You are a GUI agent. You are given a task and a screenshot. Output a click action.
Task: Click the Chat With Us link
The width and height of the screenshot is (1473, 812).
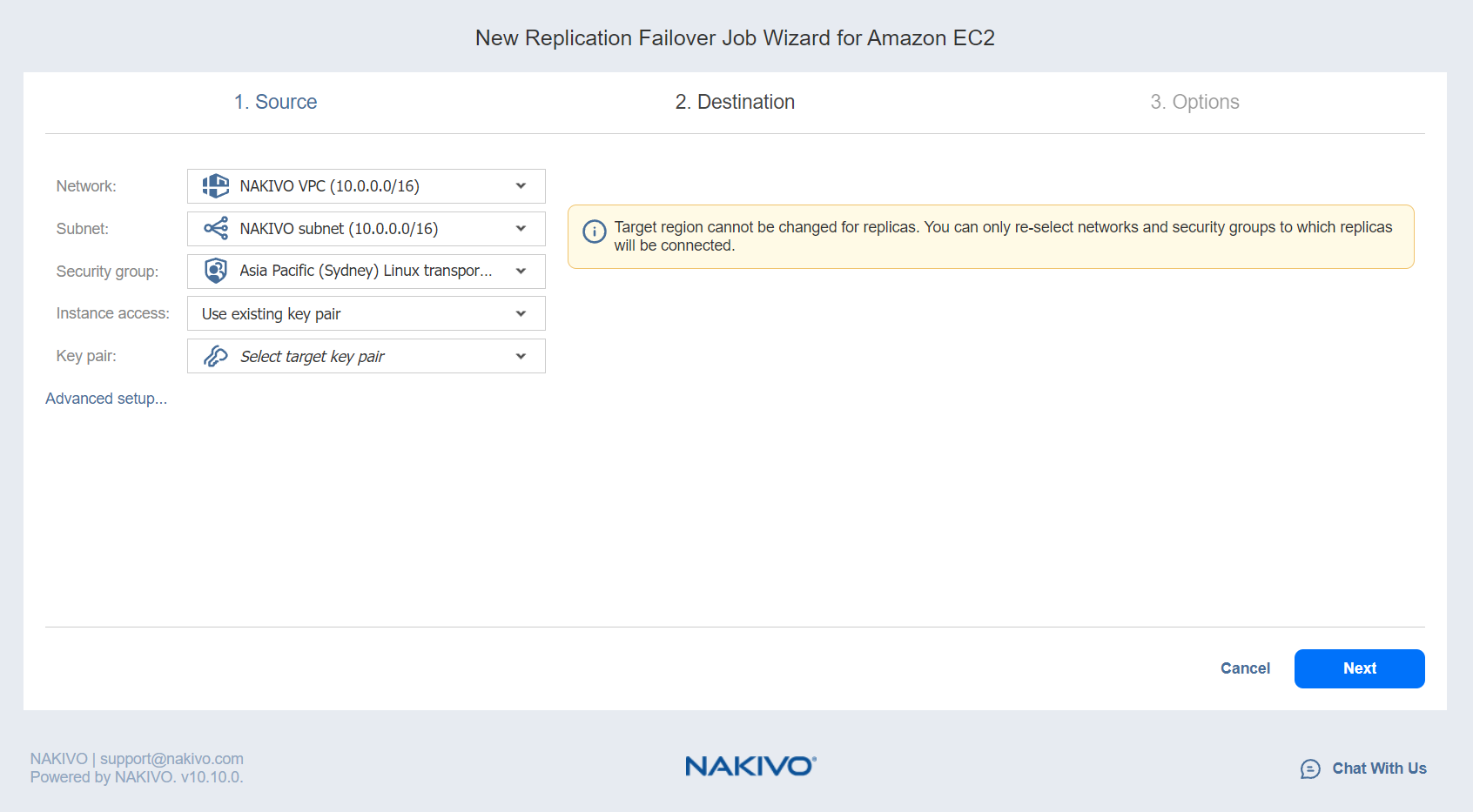coord(1379,768)
